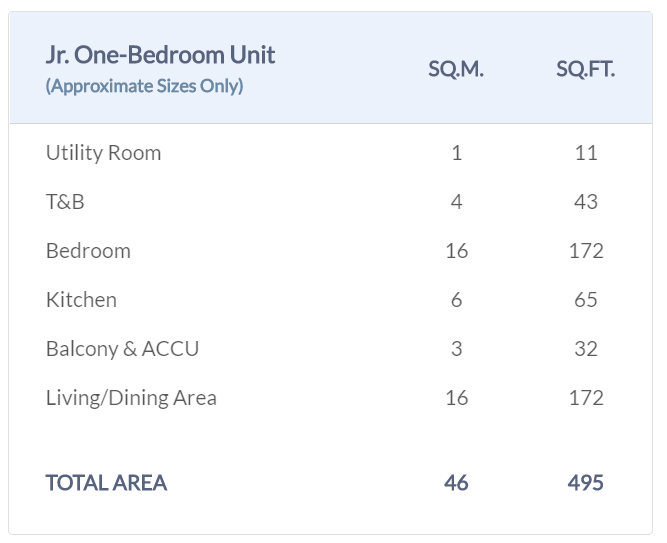Click the TOTAL AREA label
667x543 pixels.
(106, 483)
